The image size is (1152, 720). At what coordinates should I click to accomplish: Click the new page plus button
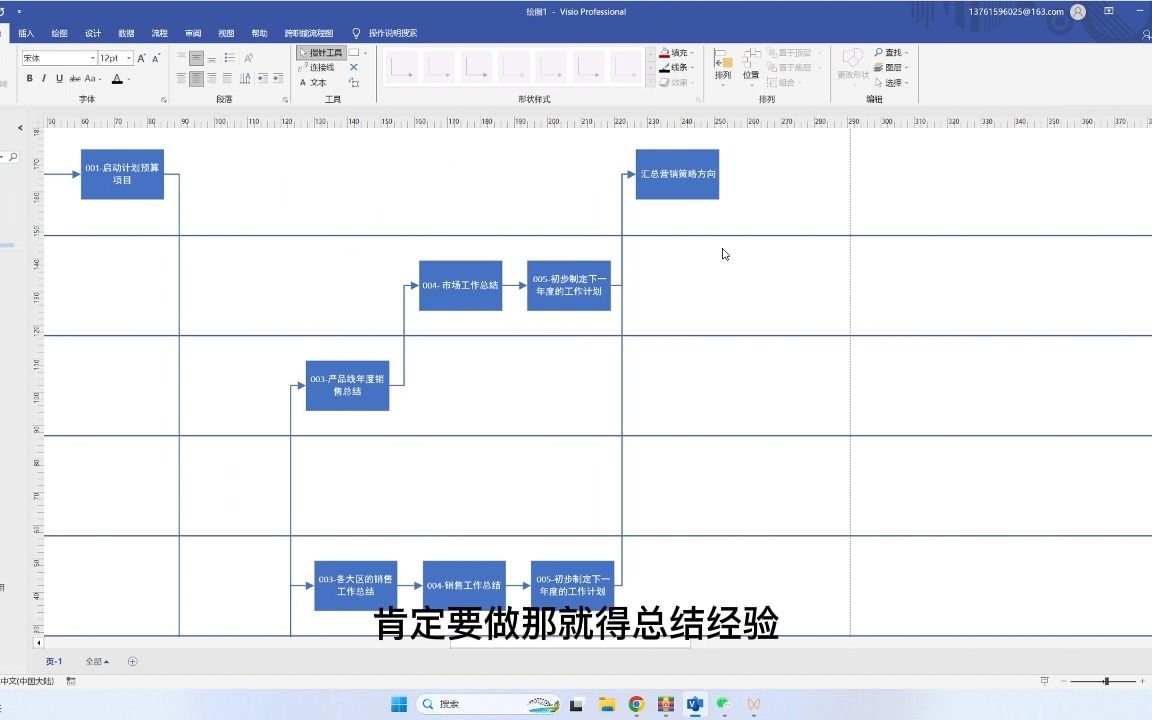[132, 661]
